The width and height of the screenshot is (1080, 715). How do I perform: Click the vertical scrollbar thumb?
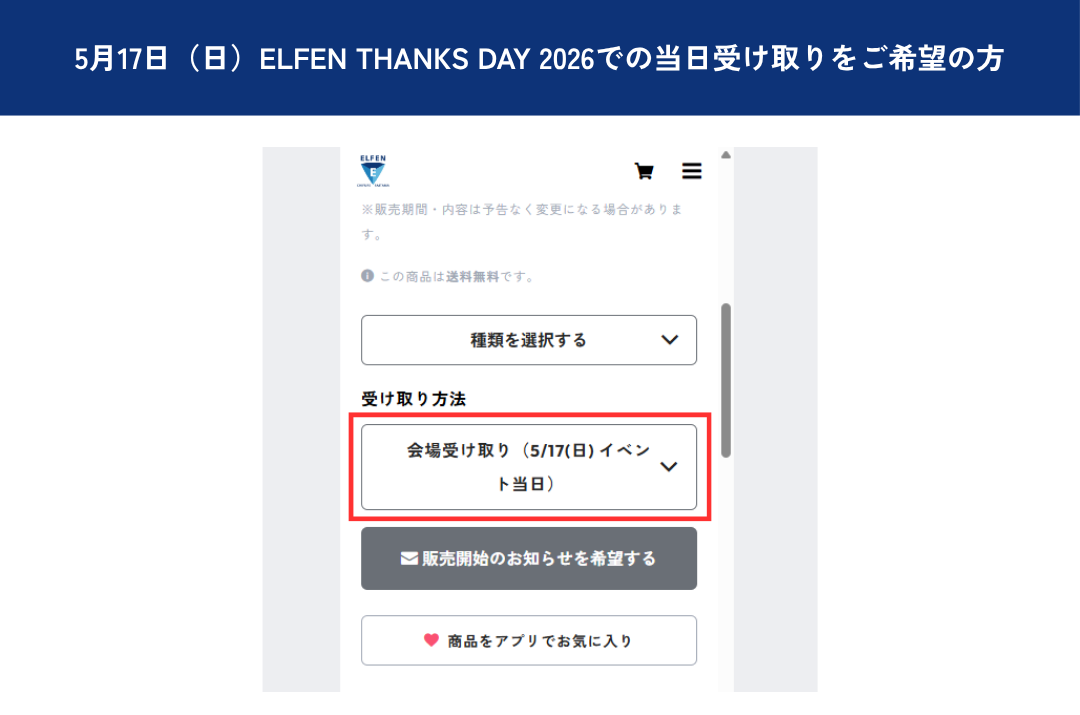pyautogui.click(x=726, y=380)
